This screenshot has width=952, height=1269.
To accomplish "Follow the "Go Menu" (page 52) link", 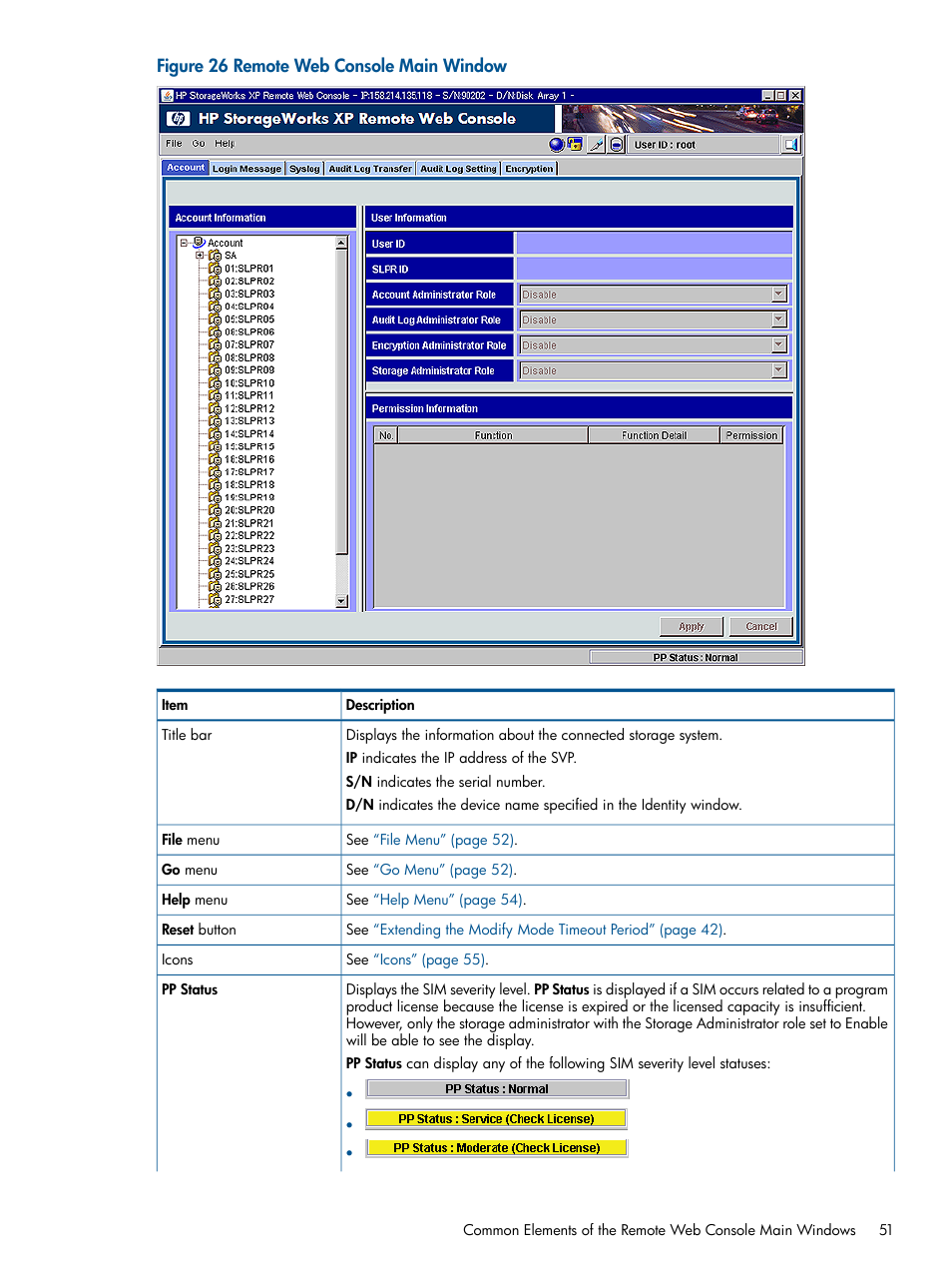I will [x=445, y=870].
